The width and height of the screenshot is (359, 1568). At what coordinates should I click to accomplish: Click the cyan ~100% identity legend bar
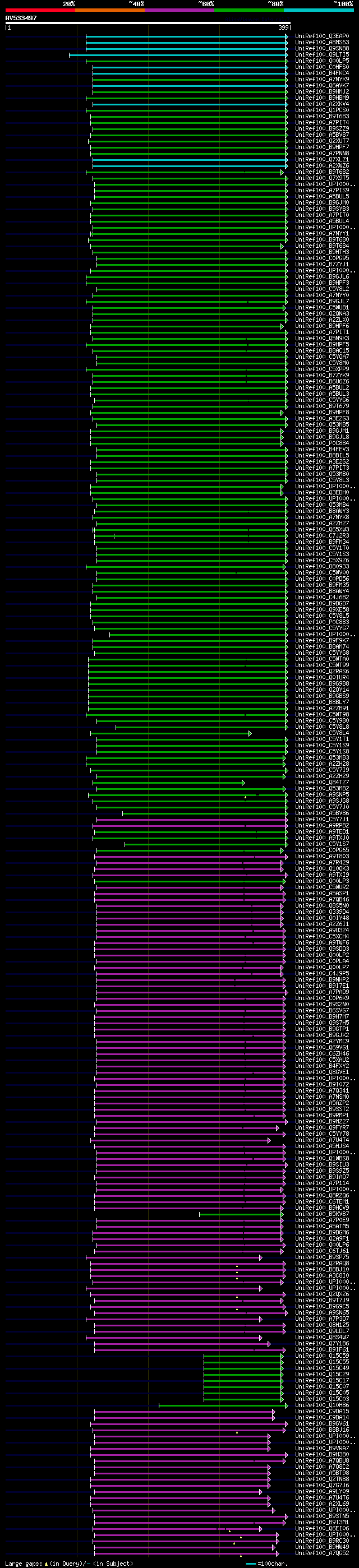pos(319,10)
